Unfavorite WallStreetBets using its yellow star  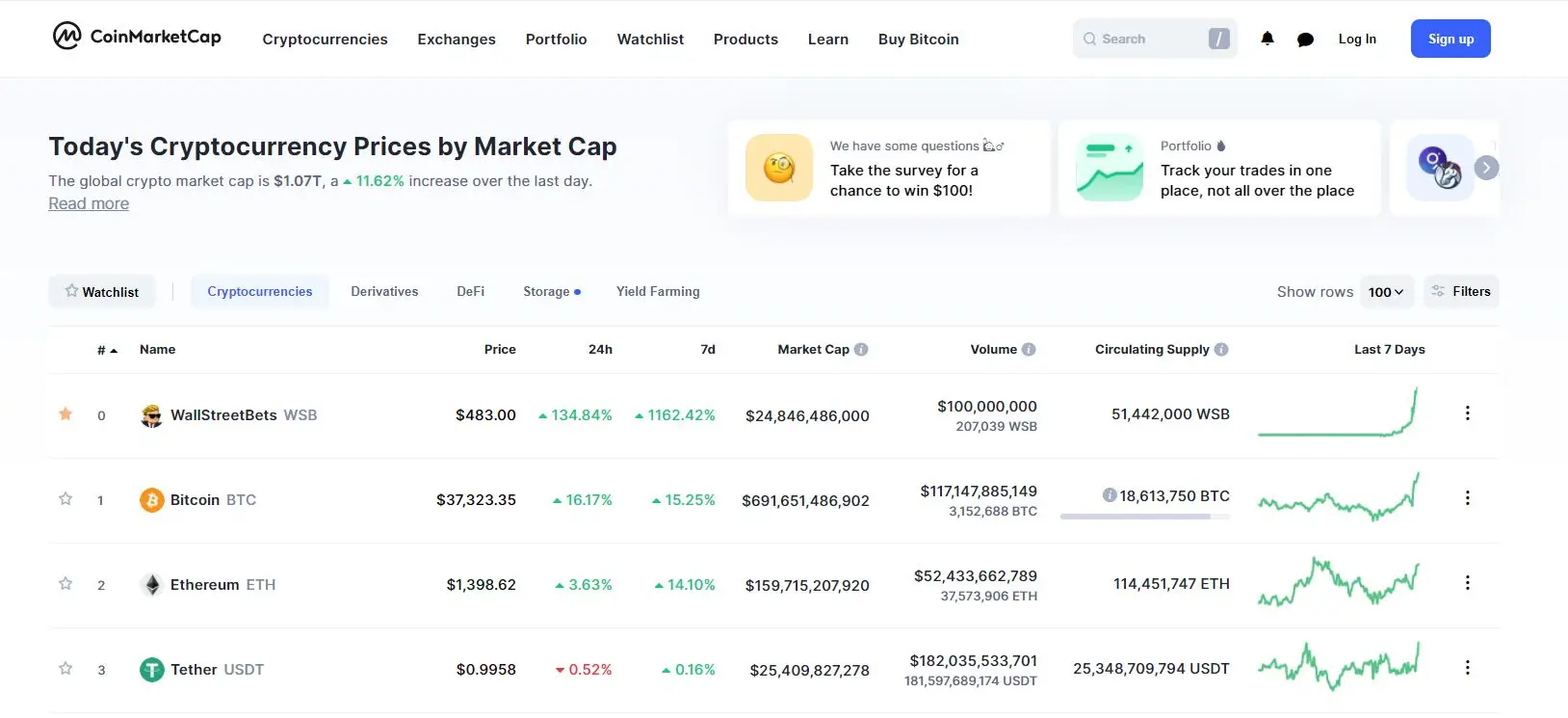pos(65,414)
